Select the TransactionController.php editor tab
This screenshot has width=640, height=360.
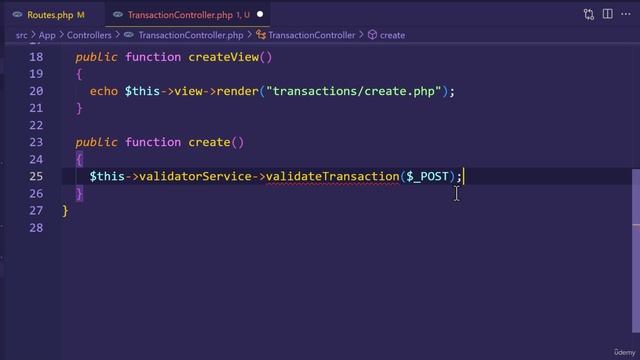click(188, 15)
